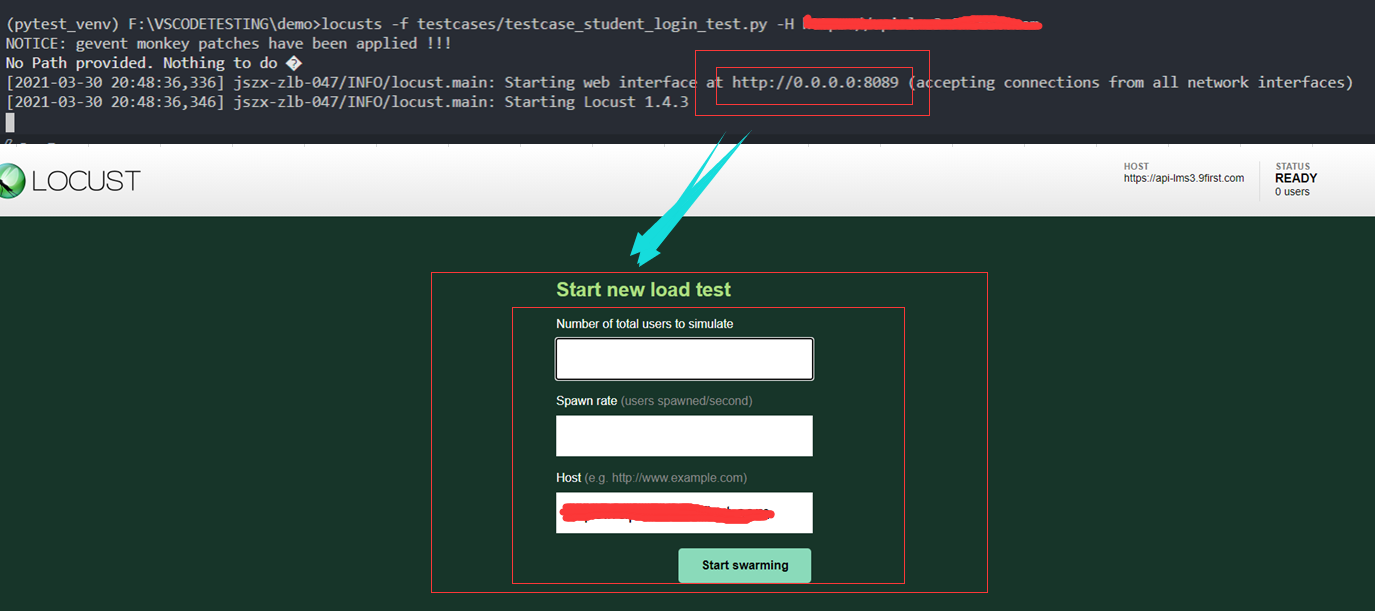This screenshot has width=1375, height=611.
Task: Click the red-boxed URL http://0.0.0.0:8089
Action: click(x=814, y=82)
